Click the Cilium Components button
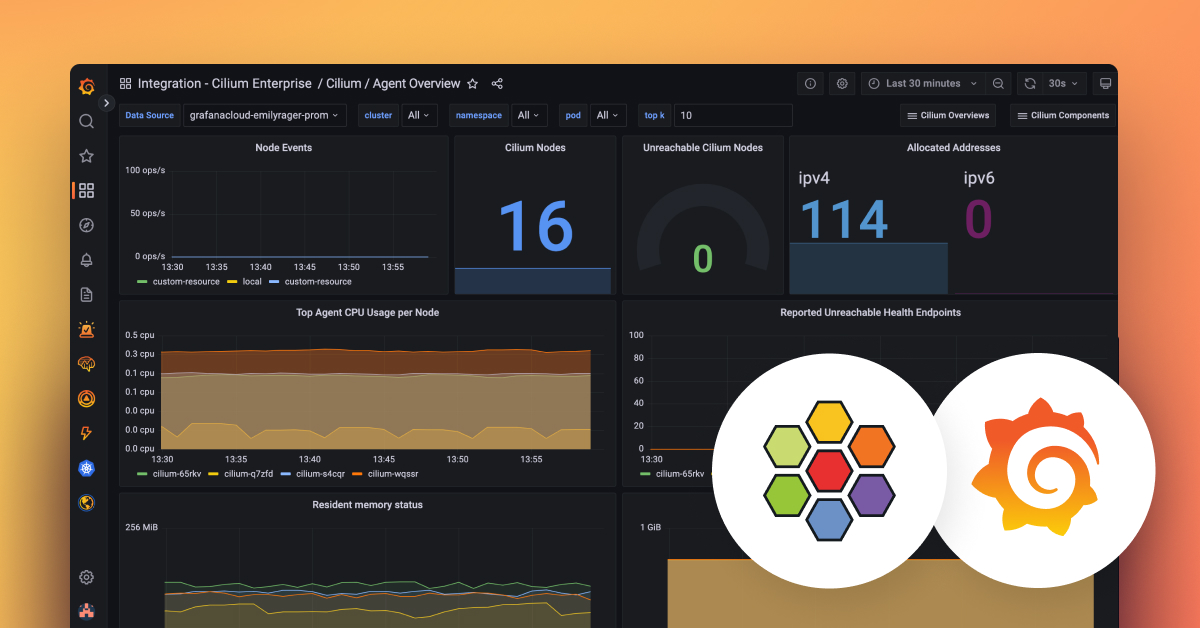Screen dimensions: 1200x628 click(x=1062, y=115)
